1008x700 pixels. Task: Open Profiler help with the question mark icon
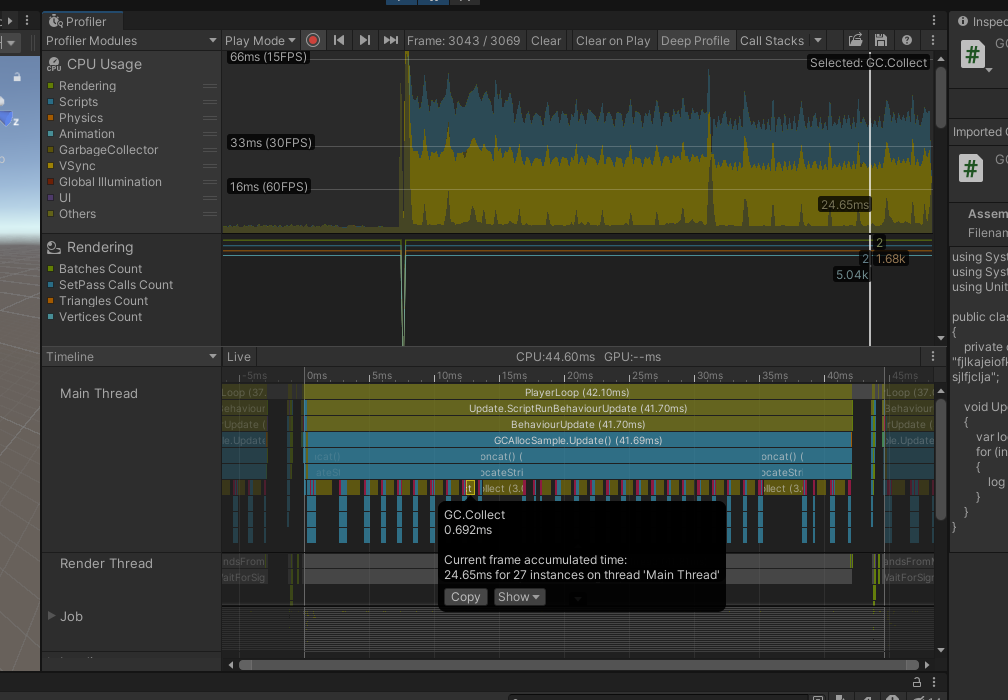[x=906, y=40]
